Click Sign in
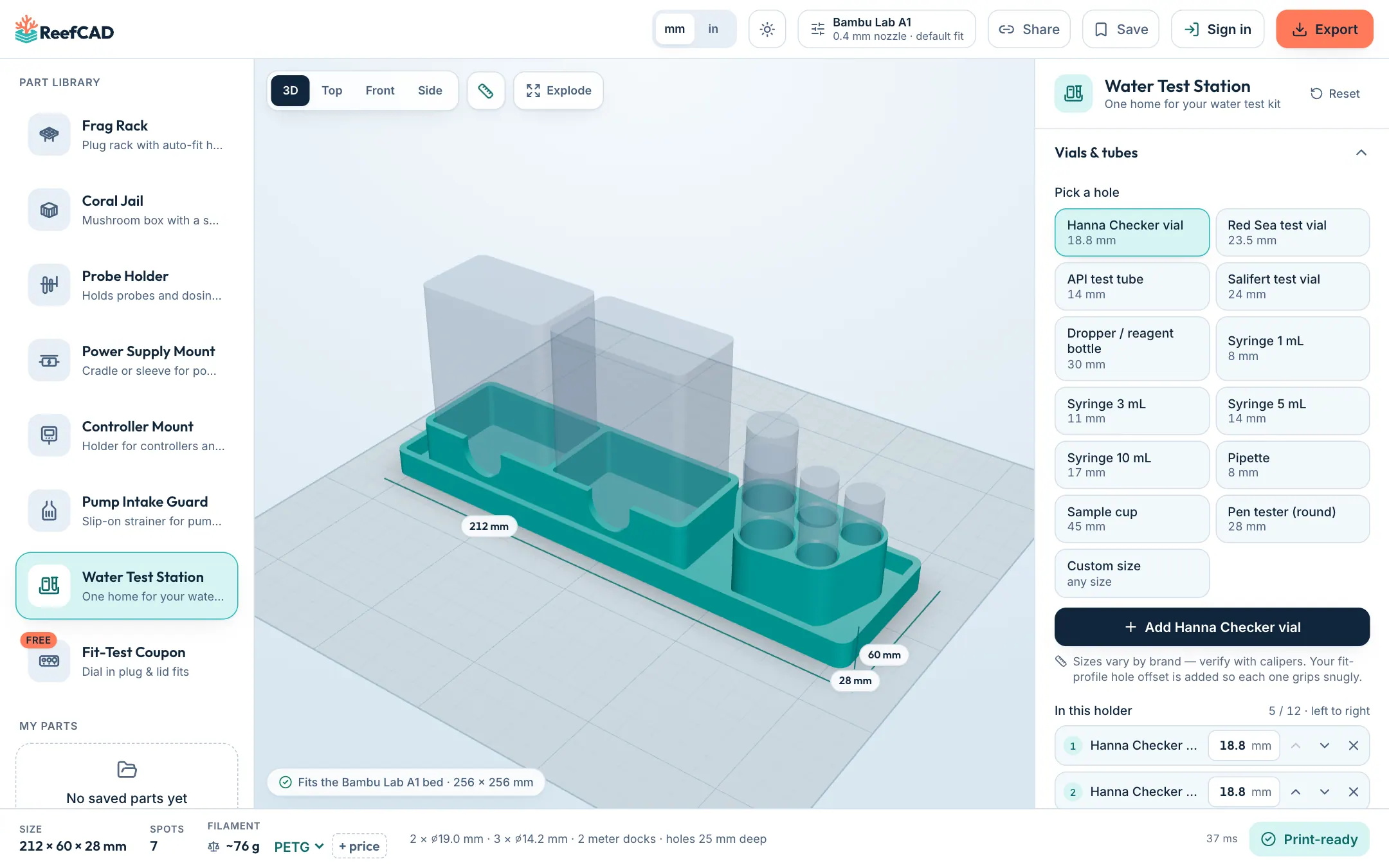The height and width of the screenshot is (868, 1389). [x=1217, y=29]
